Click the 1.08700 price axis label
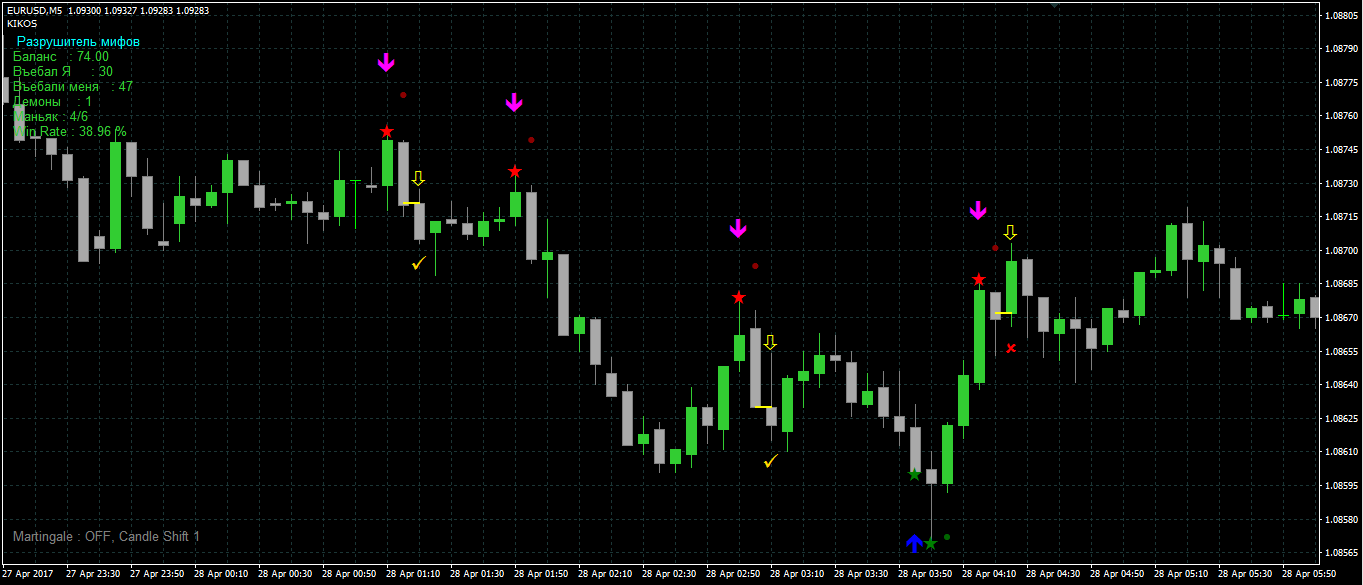The height and width of the screenshot is (585, 1363). pyautogui.click(x=1339, y=251)
